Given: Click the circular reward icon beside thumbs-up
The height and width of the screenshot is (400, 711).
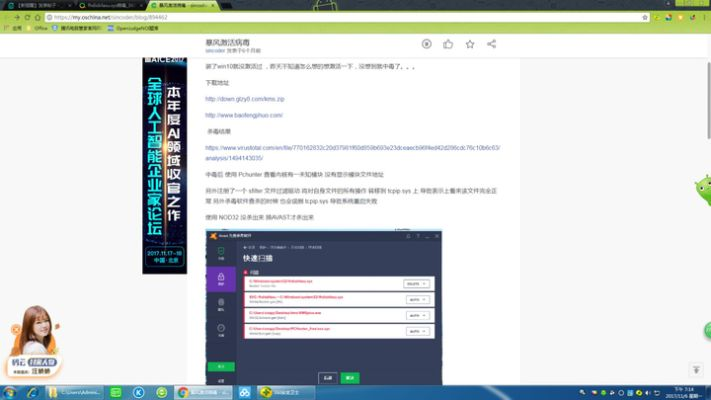Looking at the screenshot, I should (x=427, y=44).
